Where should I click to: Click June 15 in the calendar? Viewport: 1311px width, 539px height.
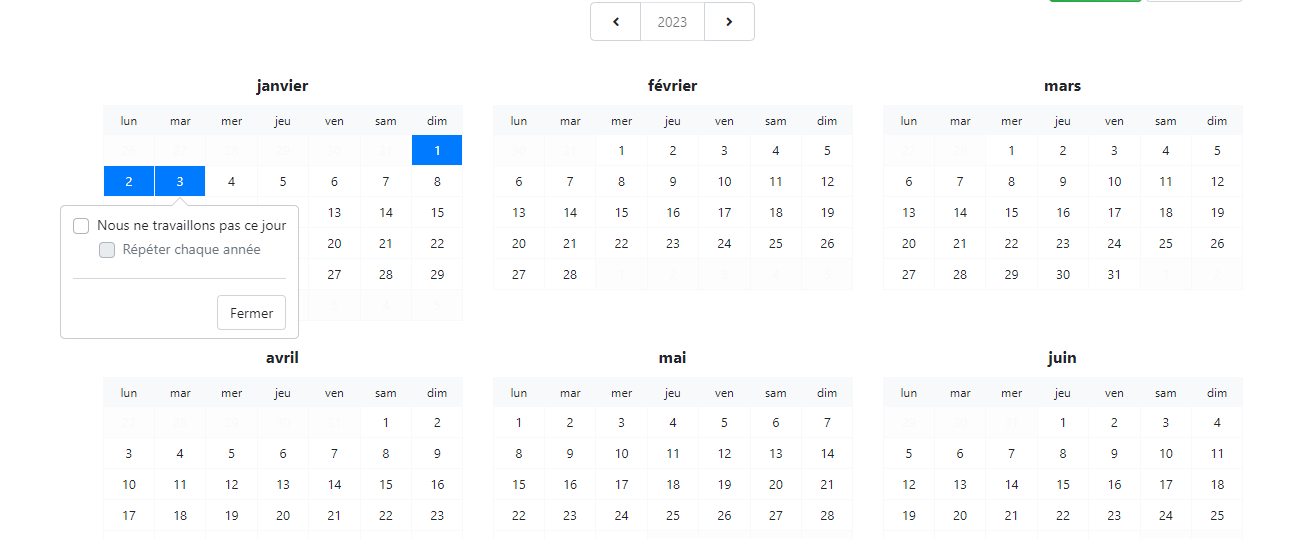[x=1063, y=485]
